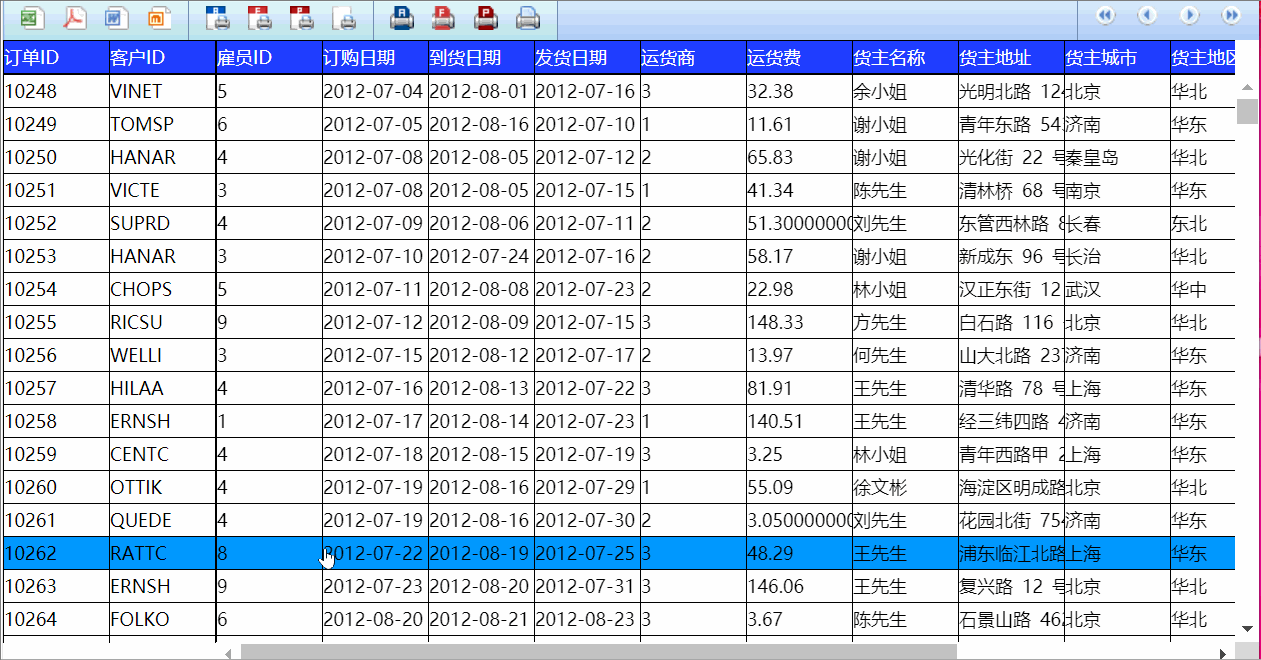The height and width of the screenshot is (660, 1261).
Task: Select freight cell 148.33
Action: 799,322
